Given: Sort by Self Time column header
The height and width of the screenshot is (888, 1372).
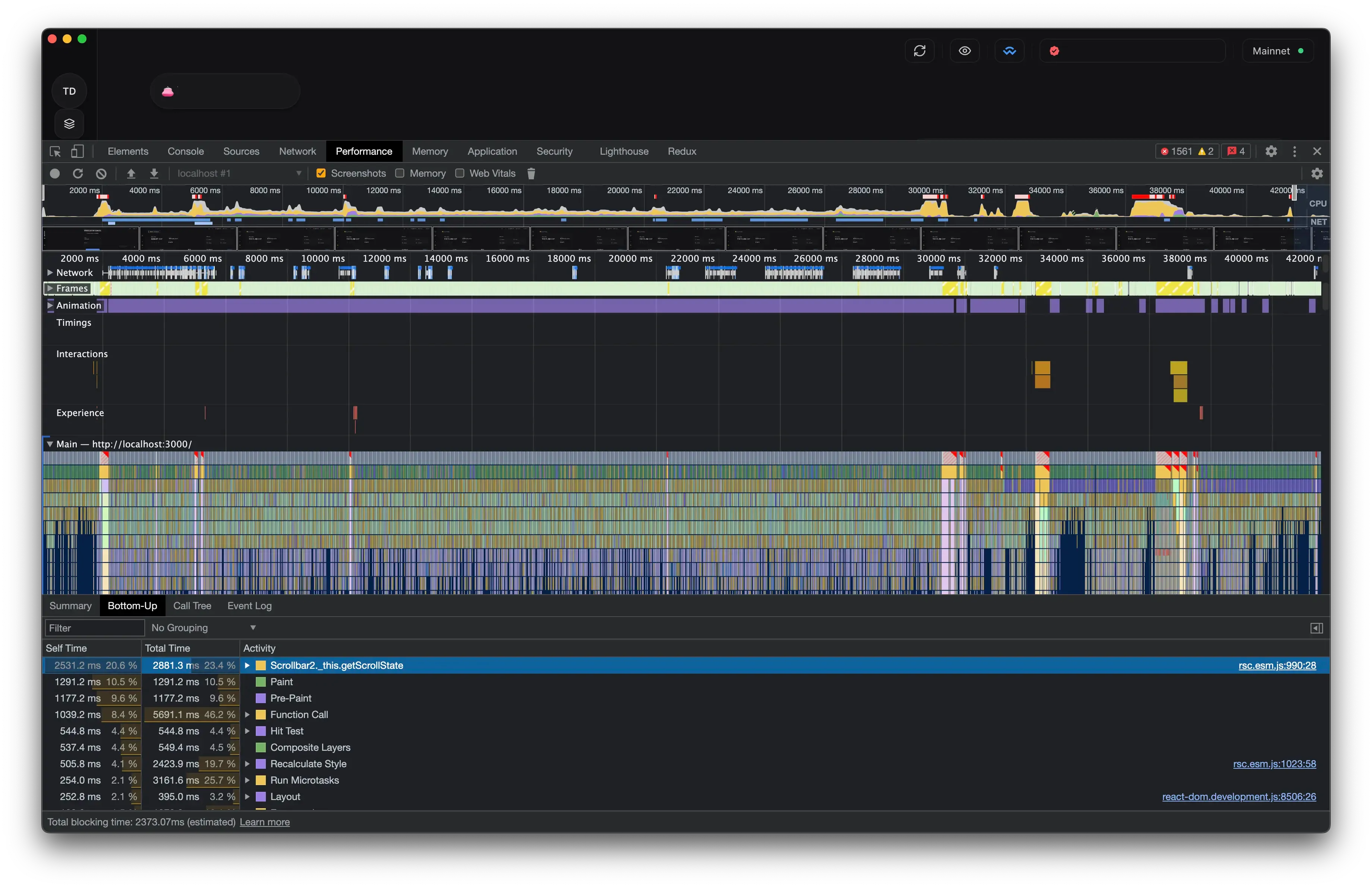Looking at the screenshot, I should (x=92, y=648).
